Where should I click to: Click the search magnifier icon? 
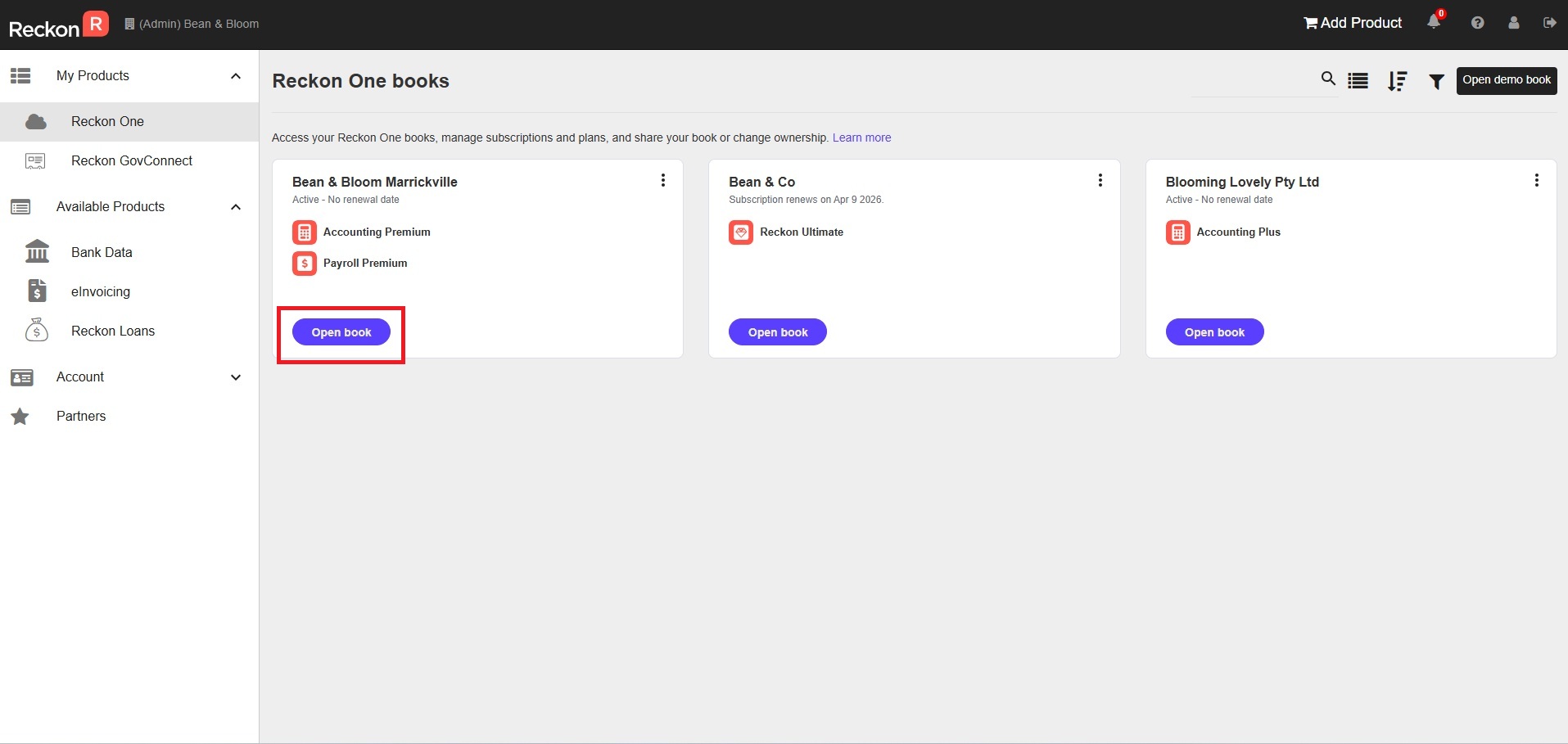point(1328,79)
